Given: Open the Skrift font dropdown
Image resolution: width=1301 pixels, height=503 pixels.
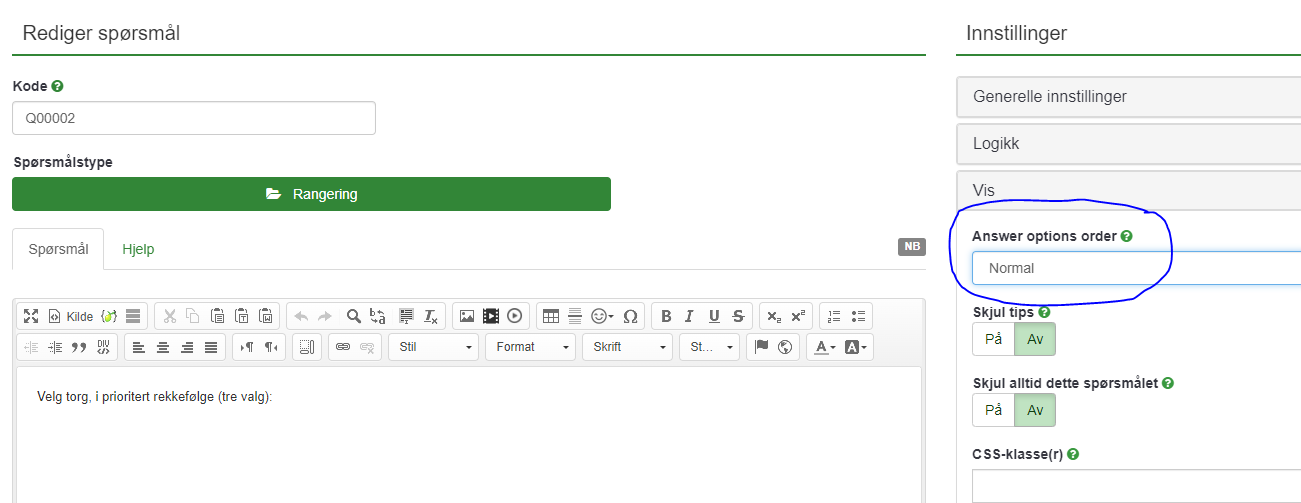Looking at the screenshot, I should [x=627, y=347].
